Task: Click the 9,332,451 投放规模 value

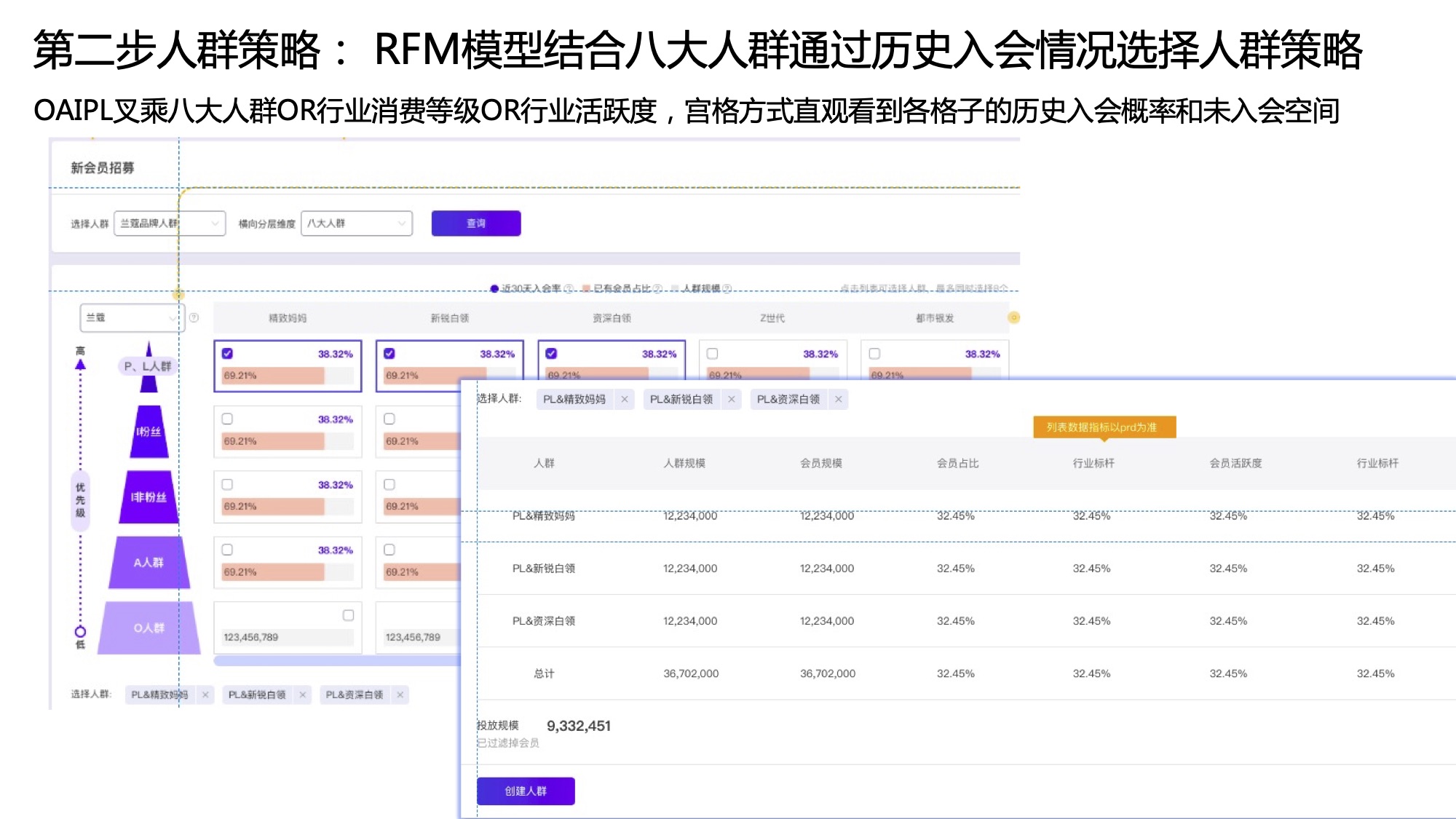Action: pyautogui.click(x=579, y=726)
